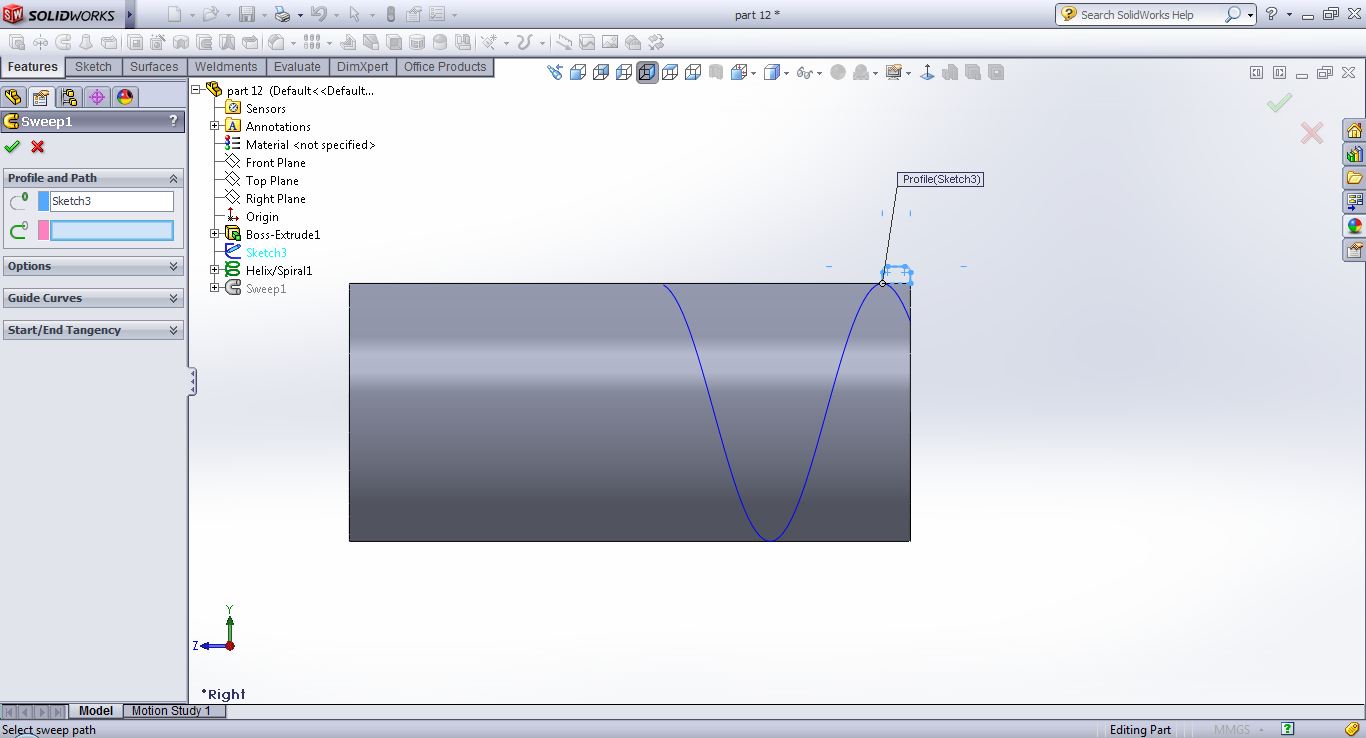Switch to the Motion Study 1 tab
This screenshot has width=1366, height=738.
click(x=171, y=711)
